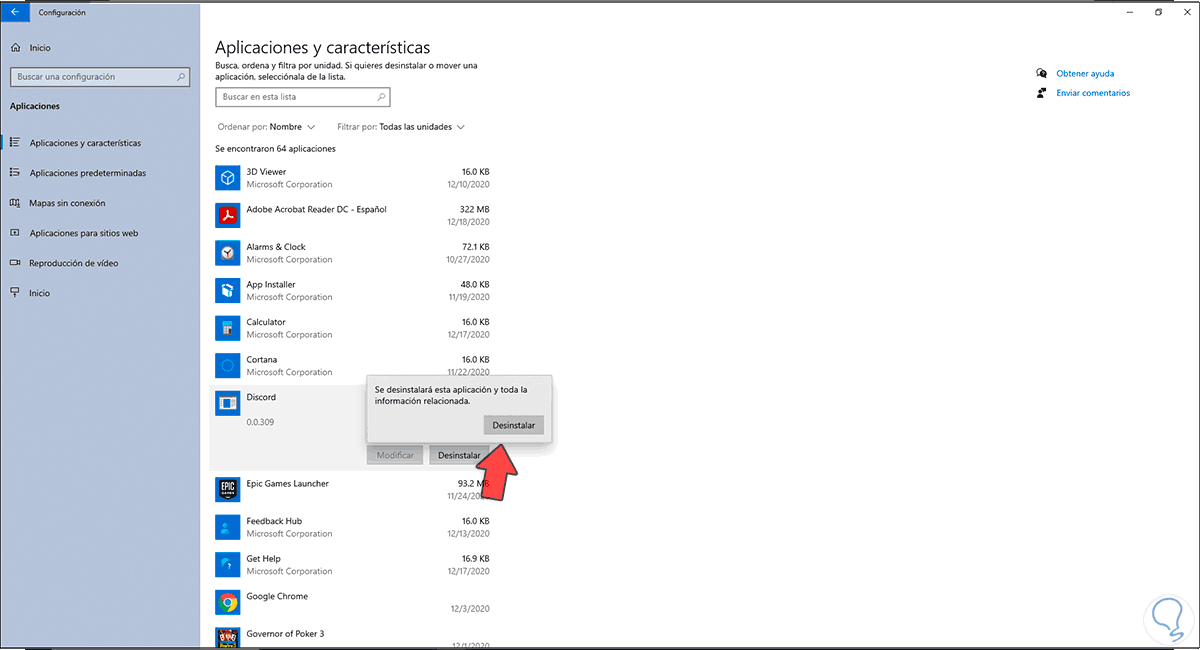
Task: Click Discord version 0.0.309 text
Action: point(260,422)
